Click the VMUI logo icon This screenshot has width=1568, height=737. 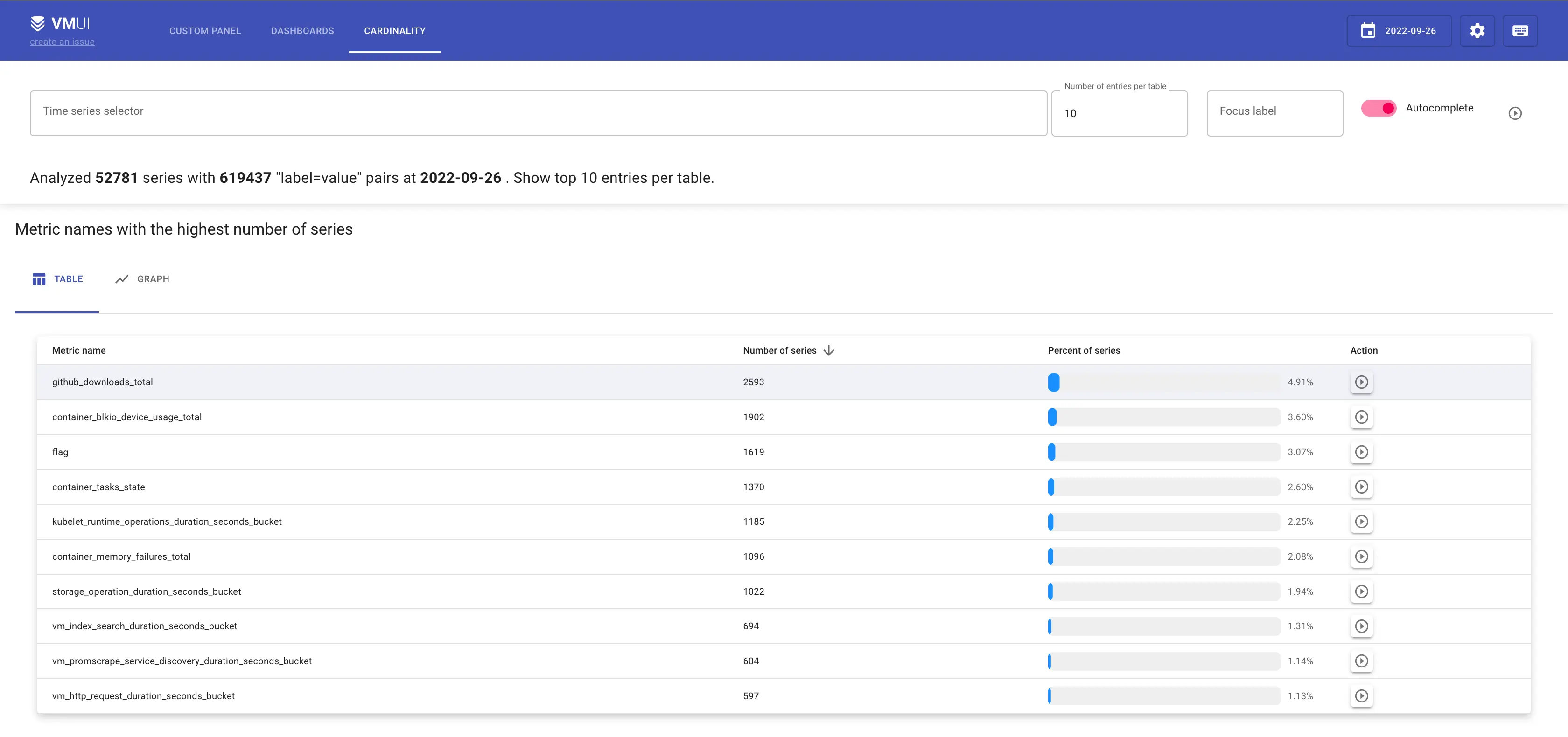38,23
